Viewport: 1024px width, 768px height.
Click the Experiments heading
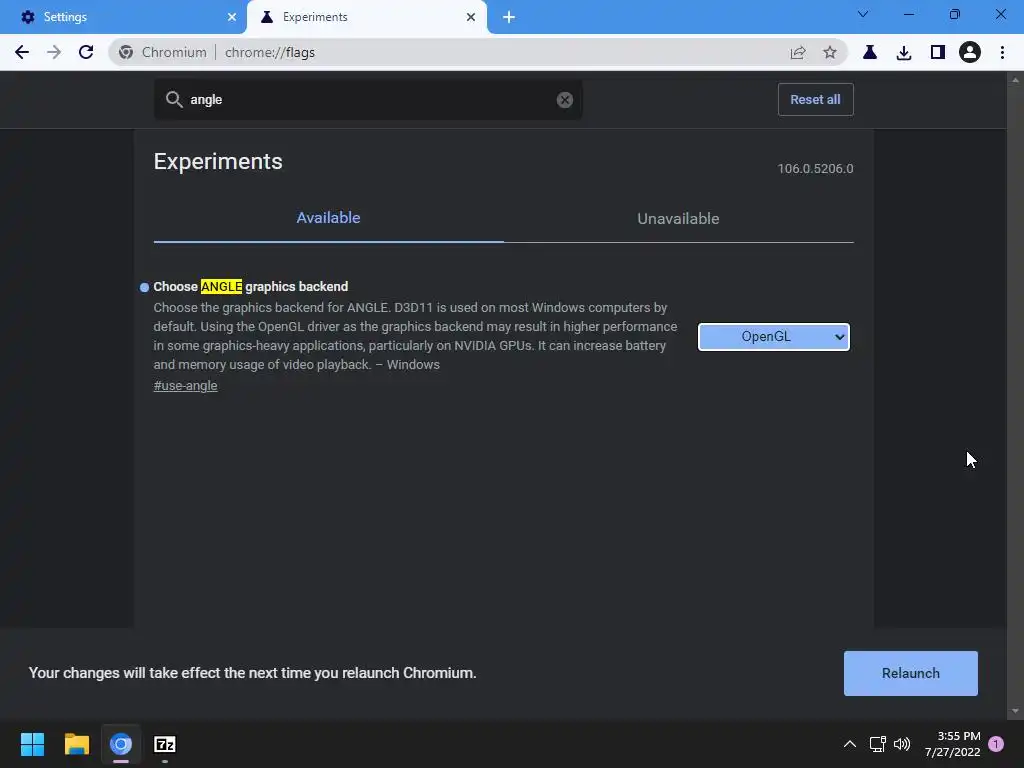click(218, 161)
